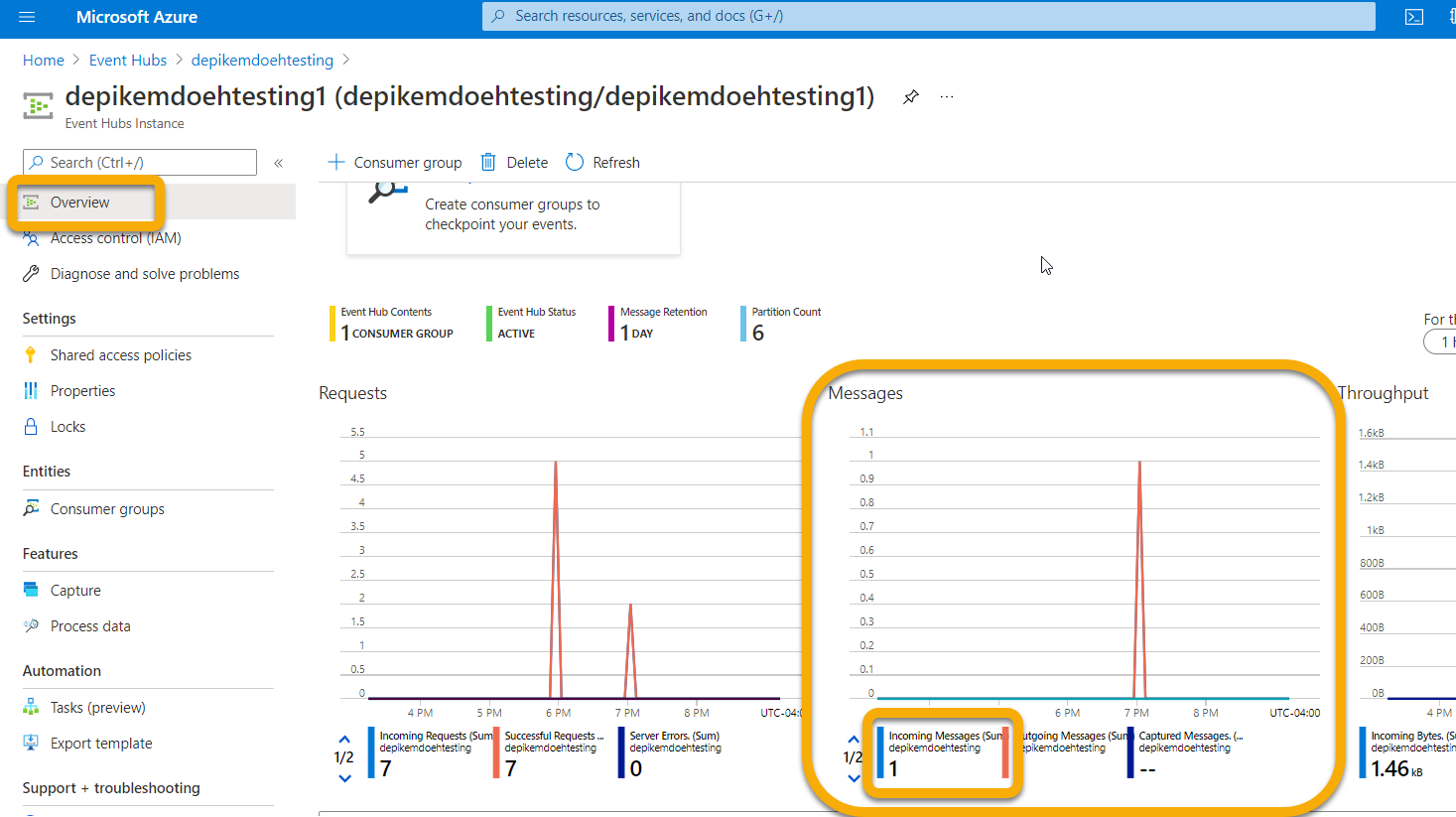Click the Capture icon under Features
This screenshot has width=1456, height=817.
[31, 591]
